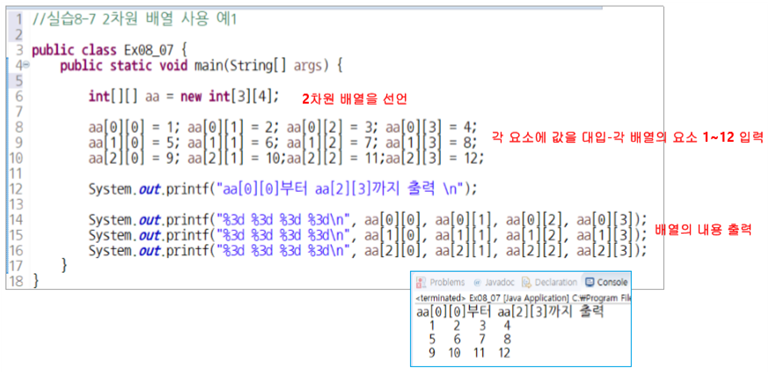Click the red note 배열의 내용 출력
This screenshot has height=372, width=769.
tap(703, 229)
